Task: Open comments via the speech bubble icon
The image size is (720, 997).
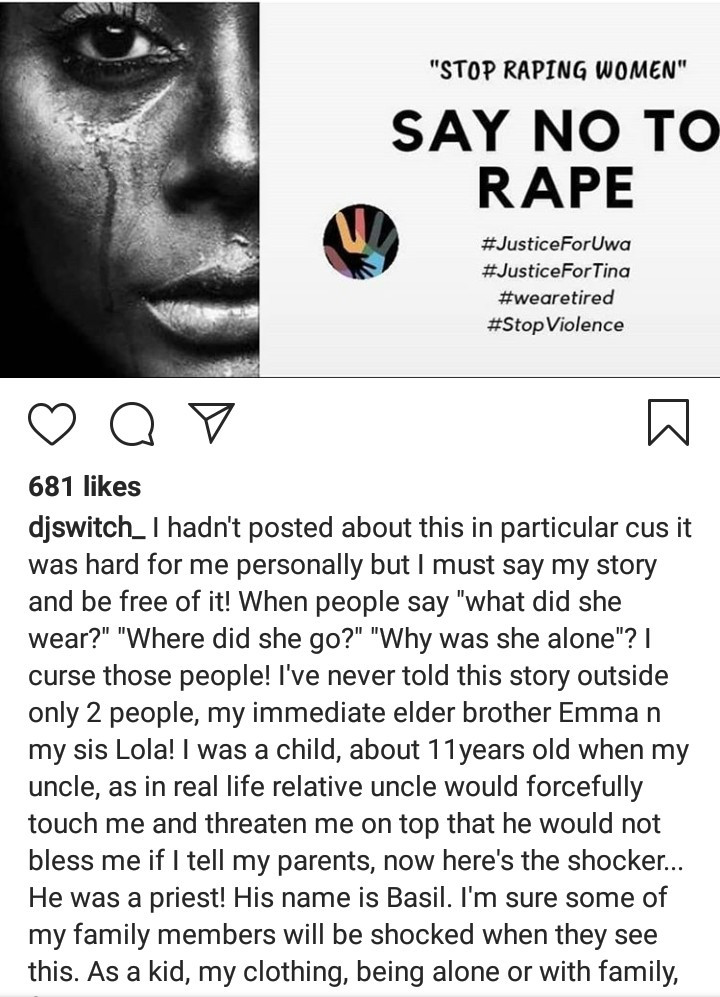Action: tap(132, 425)
